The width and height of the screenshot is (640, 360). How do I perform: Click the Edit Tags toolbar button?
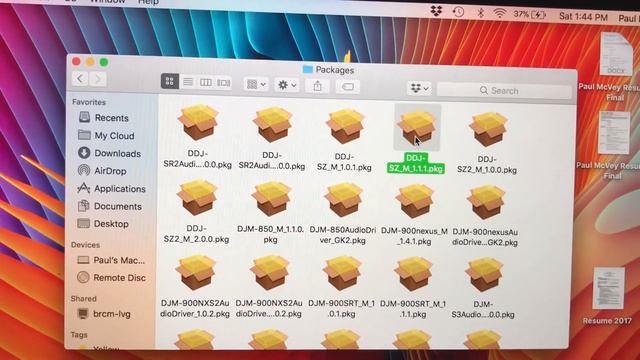point(347,87)
